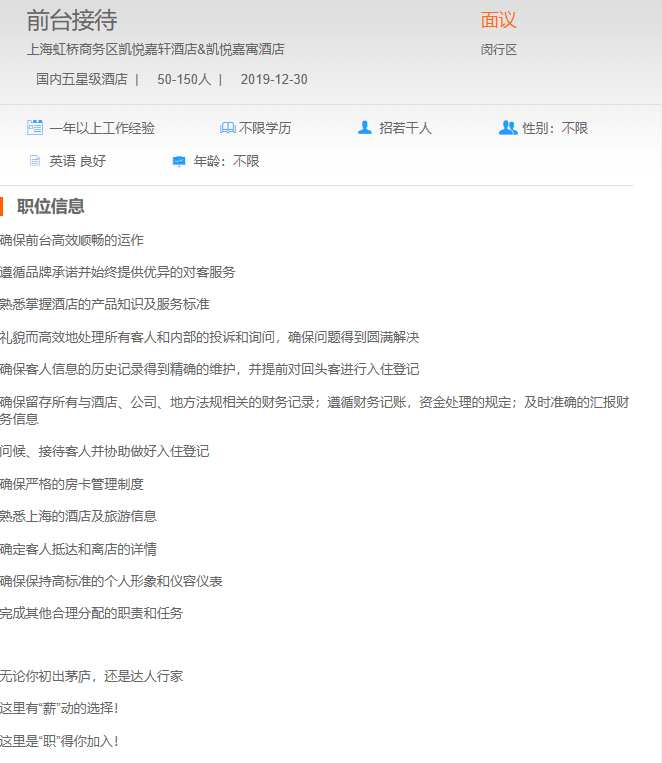Click the document icon beside 英语 良好
The width and height of the screenshot is (662, 763).
(x=35, y=161)
